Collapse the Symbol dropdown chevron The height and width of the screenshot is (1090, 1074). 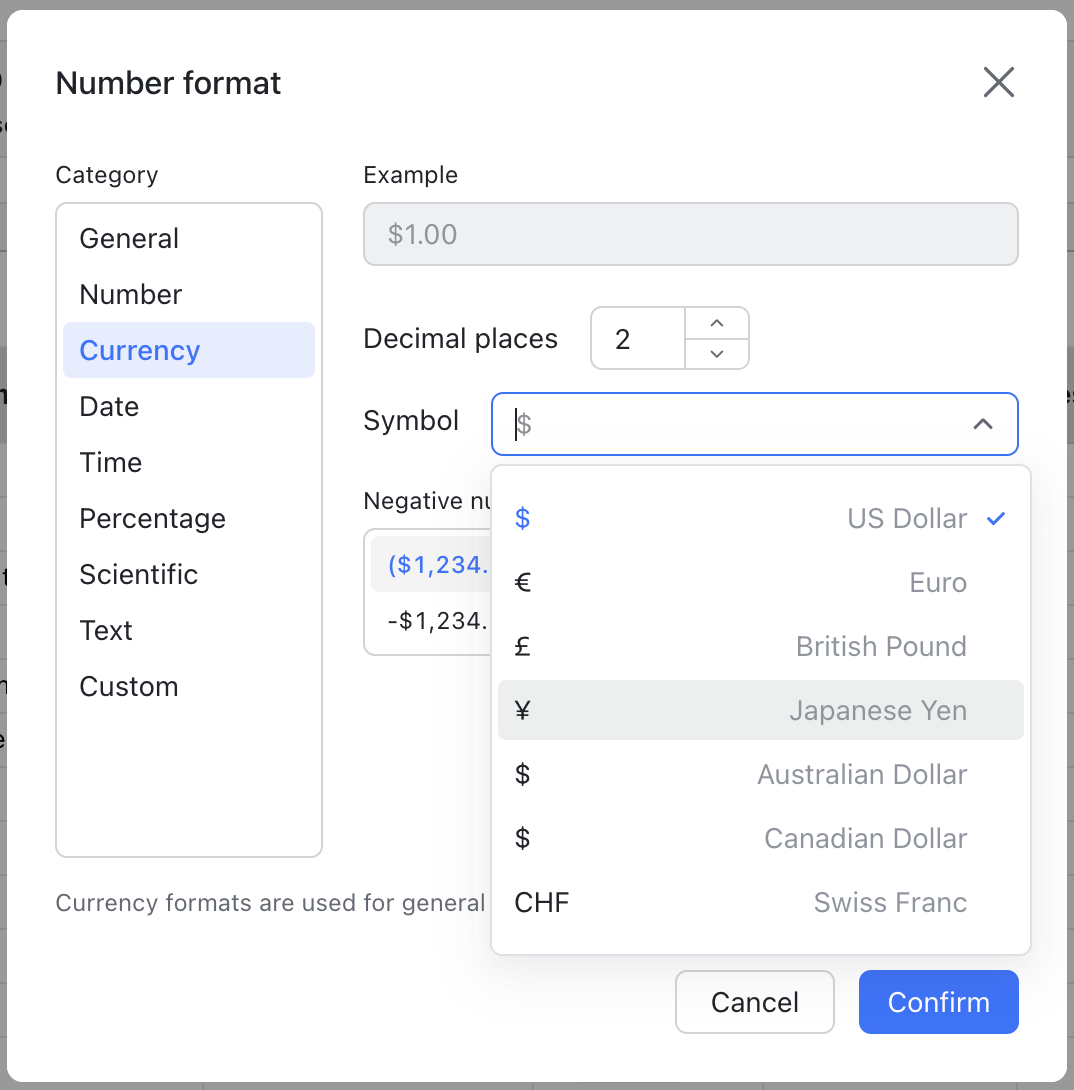click(x=982, y=424)
